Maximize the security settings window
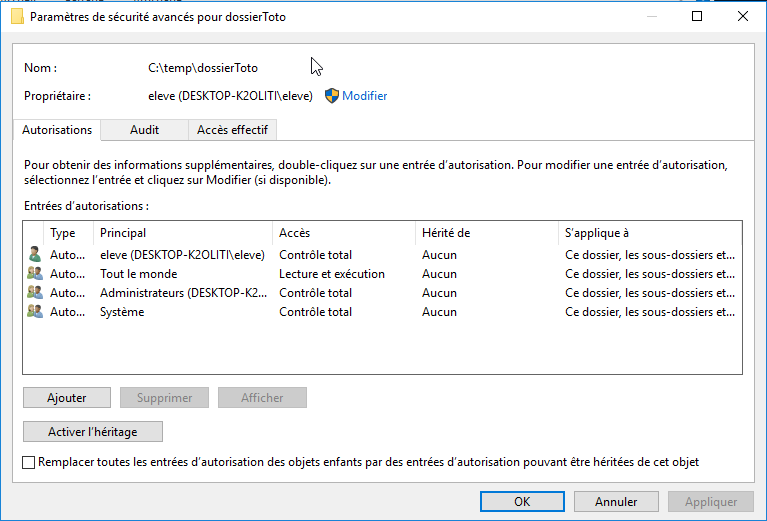 [697, 16]
